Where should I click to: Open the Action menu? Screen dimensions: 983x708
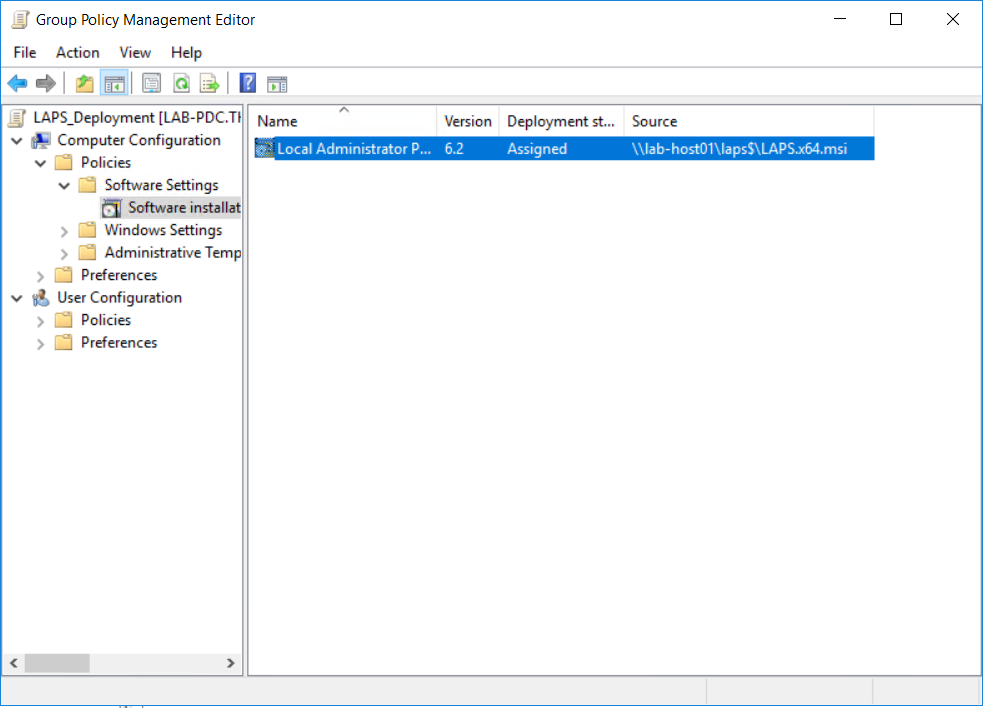77,53
